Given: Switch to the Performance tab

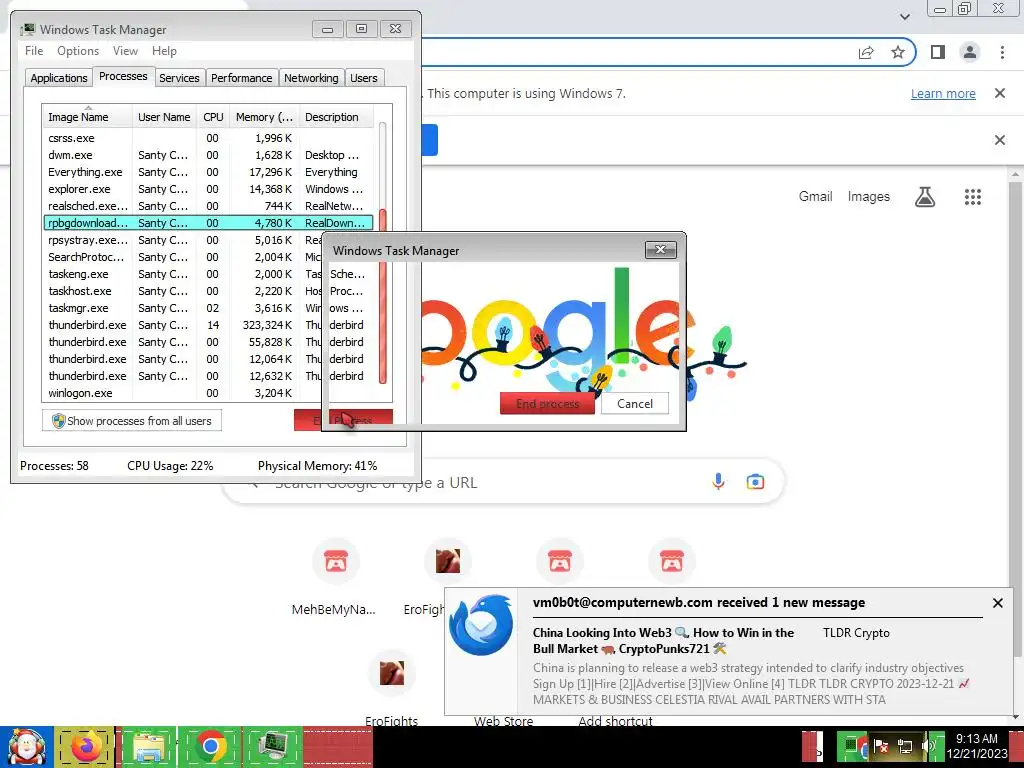Looking at the screenshot, I should [x=241, y=78].
